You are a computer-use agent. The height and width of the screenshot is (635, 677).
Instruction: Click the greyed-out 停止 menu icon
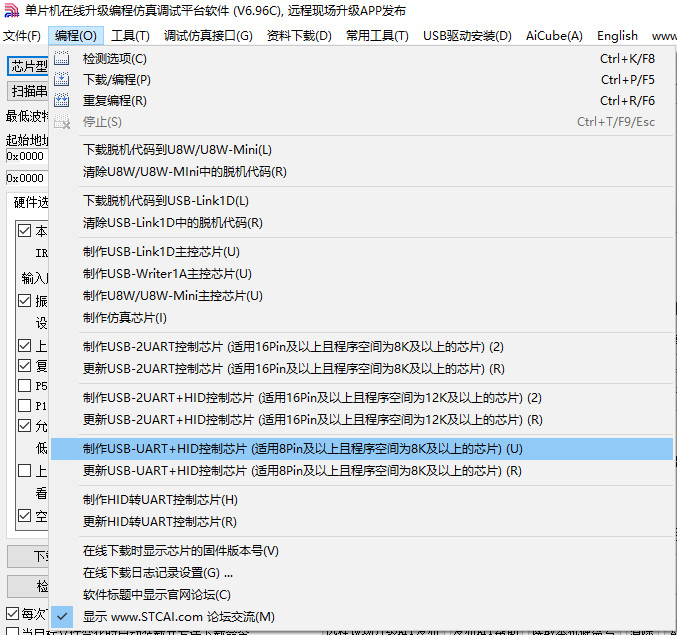[62, 122]
